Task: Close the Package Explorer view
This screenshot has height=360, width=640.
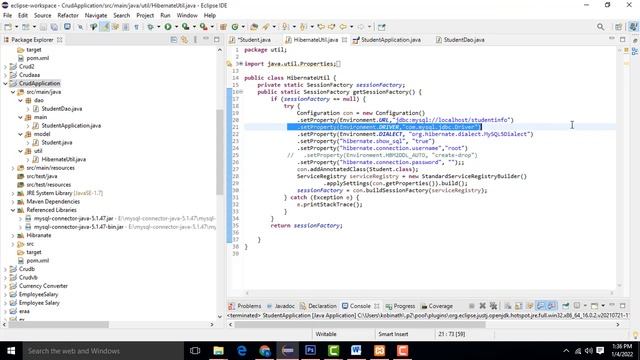Action: (60, 40)
